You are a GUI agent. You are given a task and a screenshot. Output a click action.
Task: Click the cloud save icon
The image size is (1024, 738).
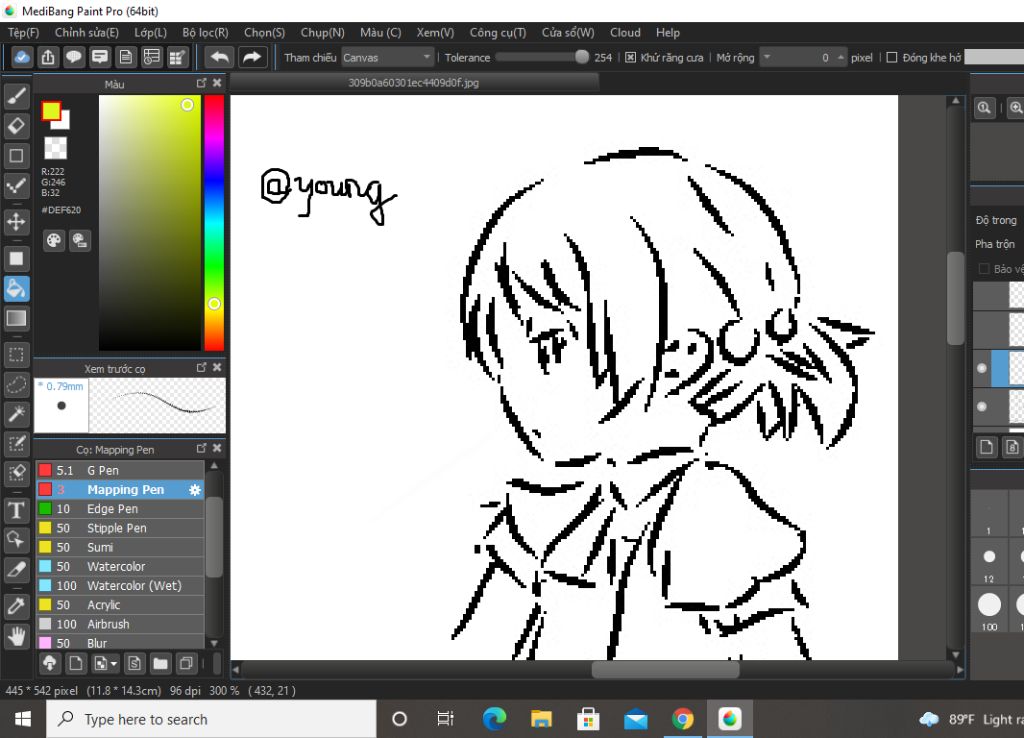coord(22,57)
